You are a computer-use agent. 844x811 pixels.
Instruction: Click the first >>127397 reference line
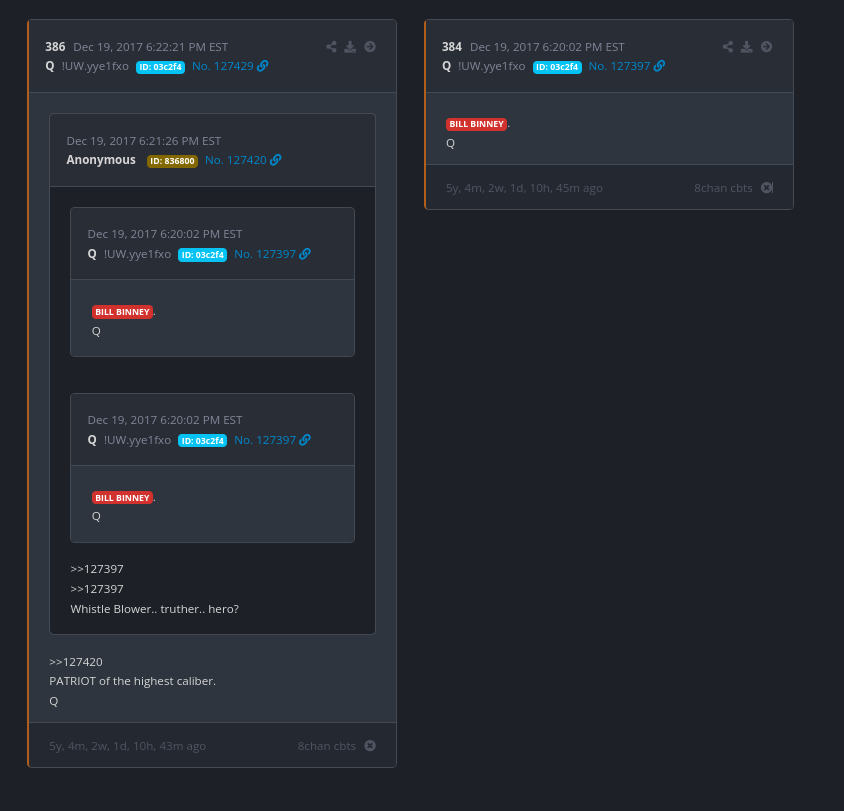pos(97,569)
